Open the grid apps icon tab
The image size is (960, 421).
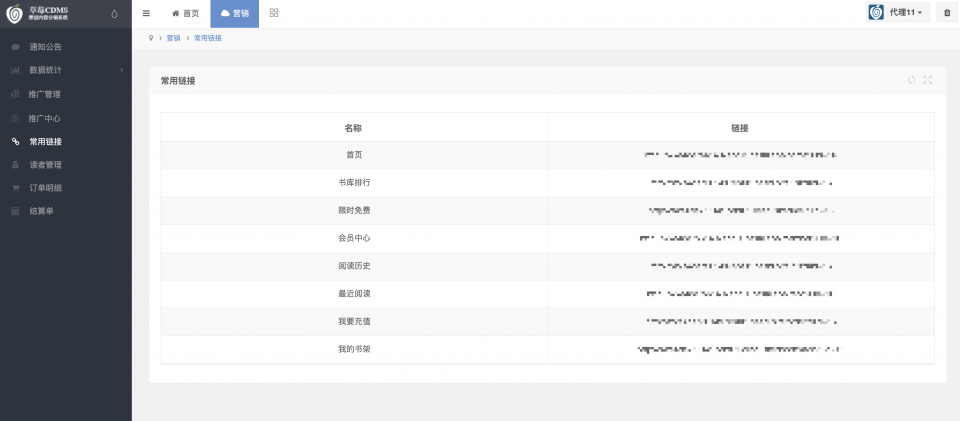[x=274, y=13]
